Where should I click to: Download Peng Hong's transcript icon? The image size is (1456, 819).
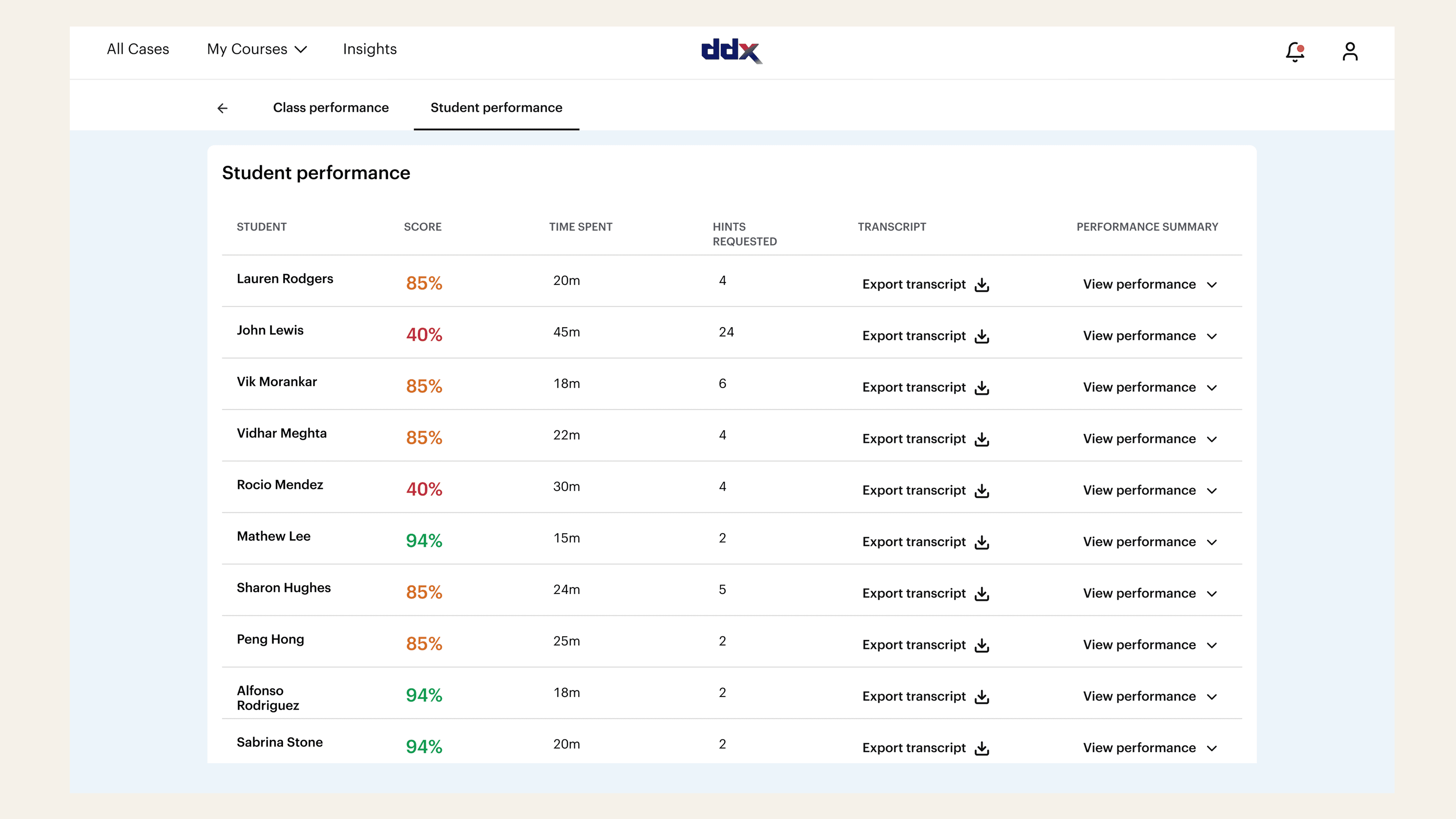tap(982, 645)
